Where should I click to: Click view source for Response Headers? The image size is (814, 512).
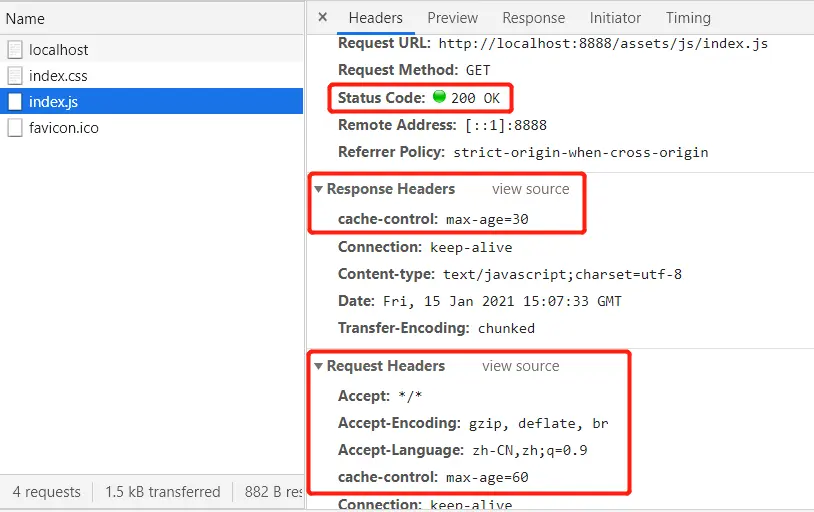coord(530,189)
